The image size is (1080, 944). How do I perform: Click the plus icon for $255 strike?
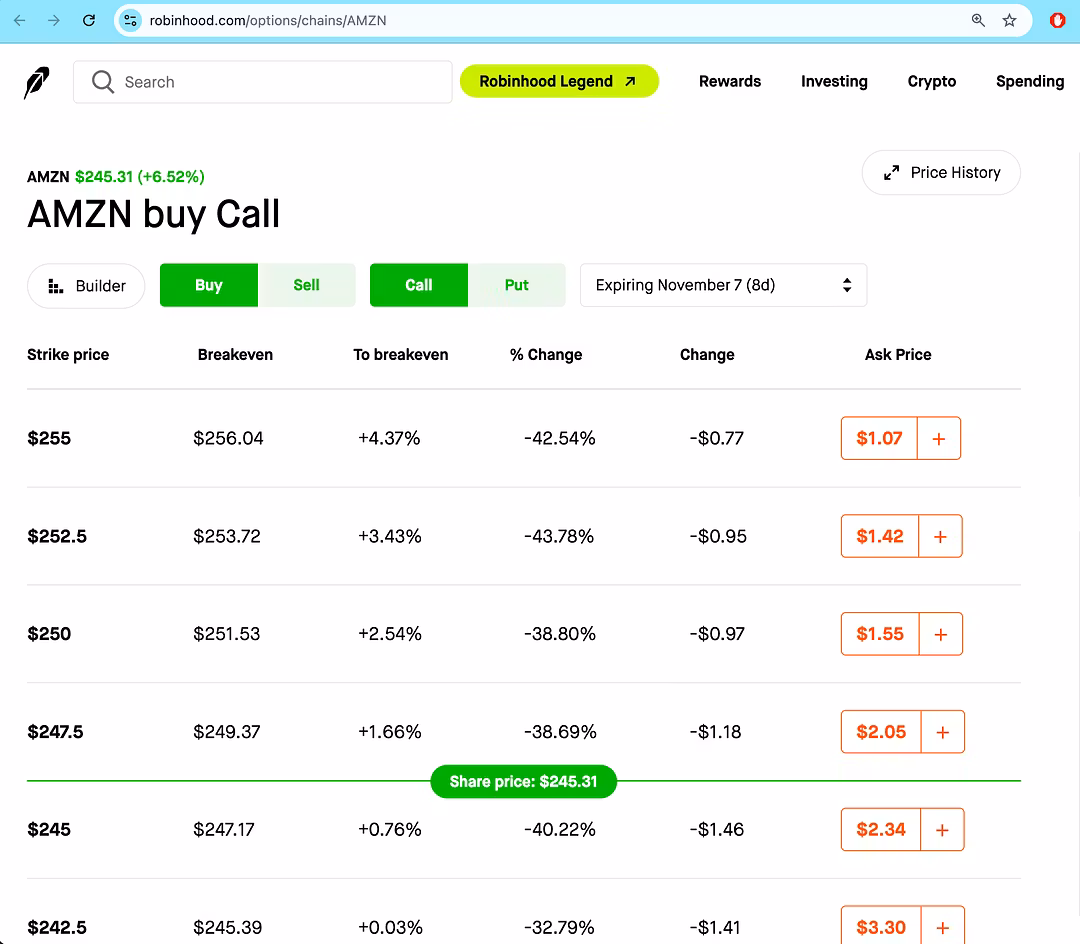(939, 438)
